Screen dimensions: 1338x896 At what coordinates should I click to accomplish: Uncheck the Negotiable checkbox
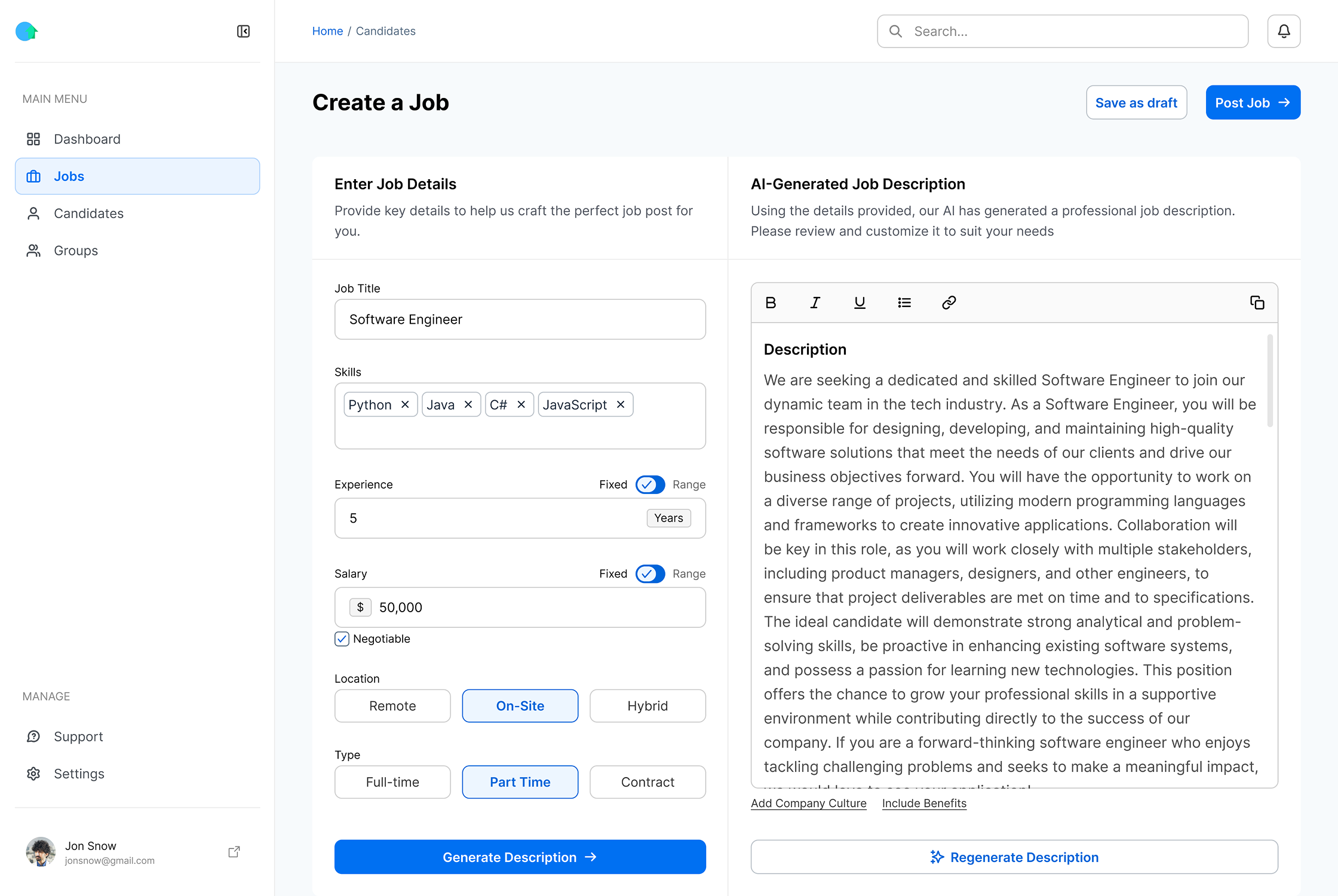(x=341, y=639)
